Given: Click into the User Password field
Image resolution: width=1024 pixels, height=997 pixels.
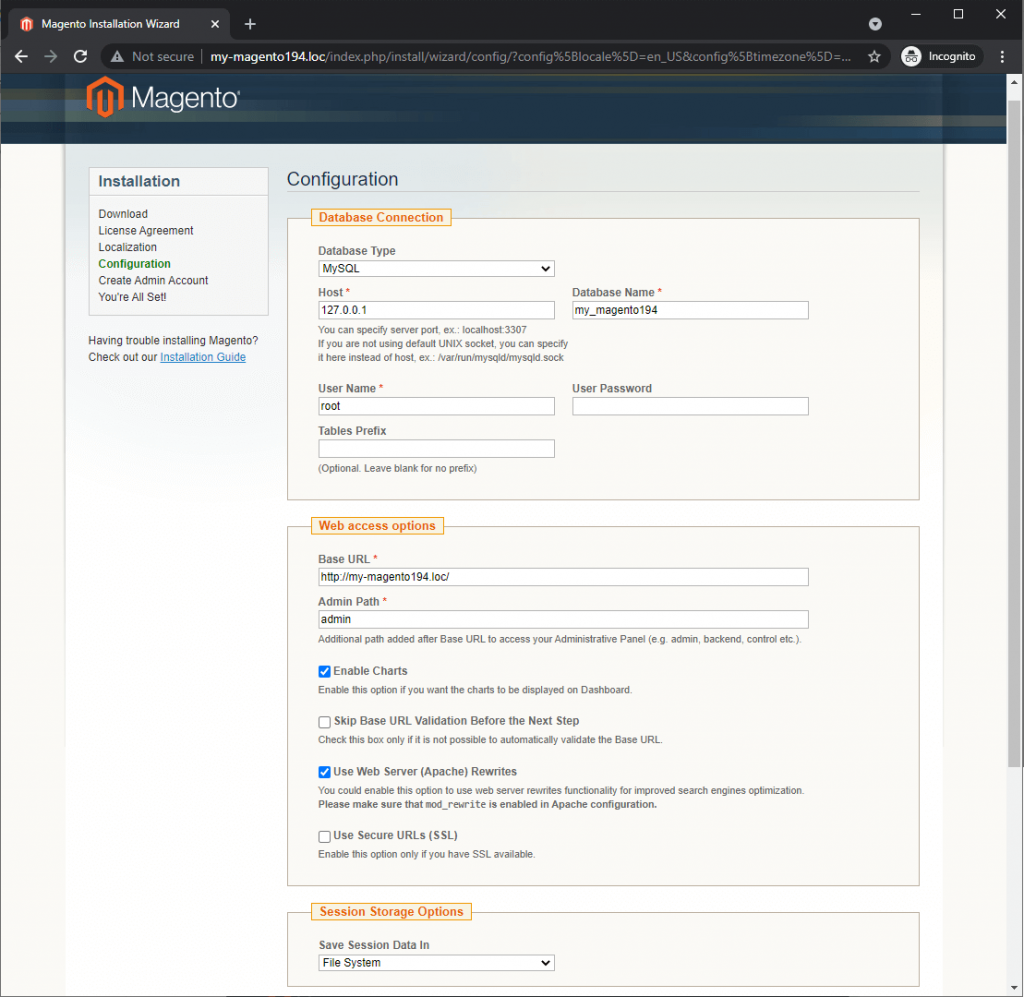Looking at the screenshot, I should [x=690, y=406].
